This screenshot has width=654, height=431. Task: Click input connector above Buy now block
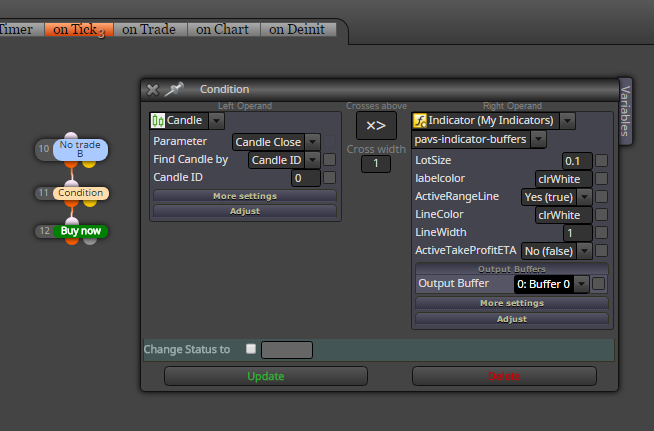click(x=72, y=222)
